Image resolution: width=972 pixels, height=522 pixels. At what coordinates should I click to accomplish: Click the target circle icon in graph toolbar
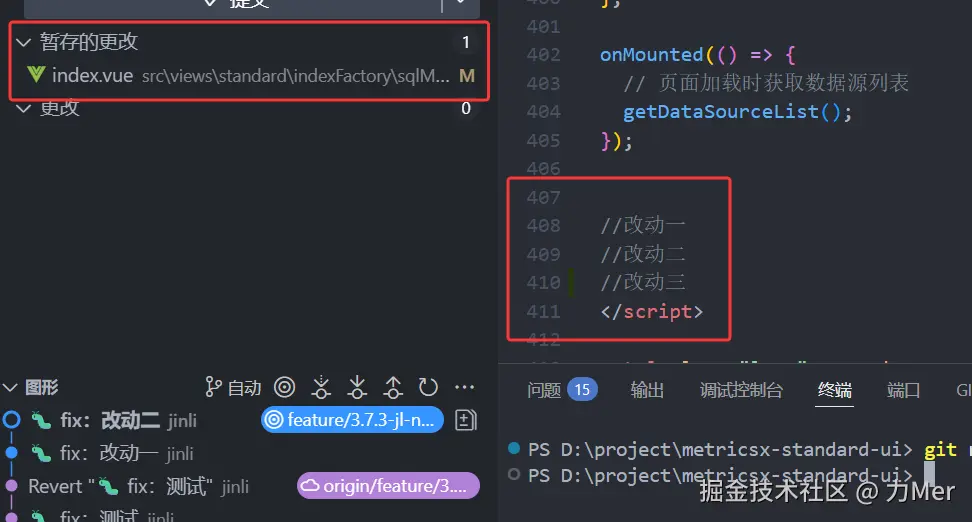(x=285, y=387)
